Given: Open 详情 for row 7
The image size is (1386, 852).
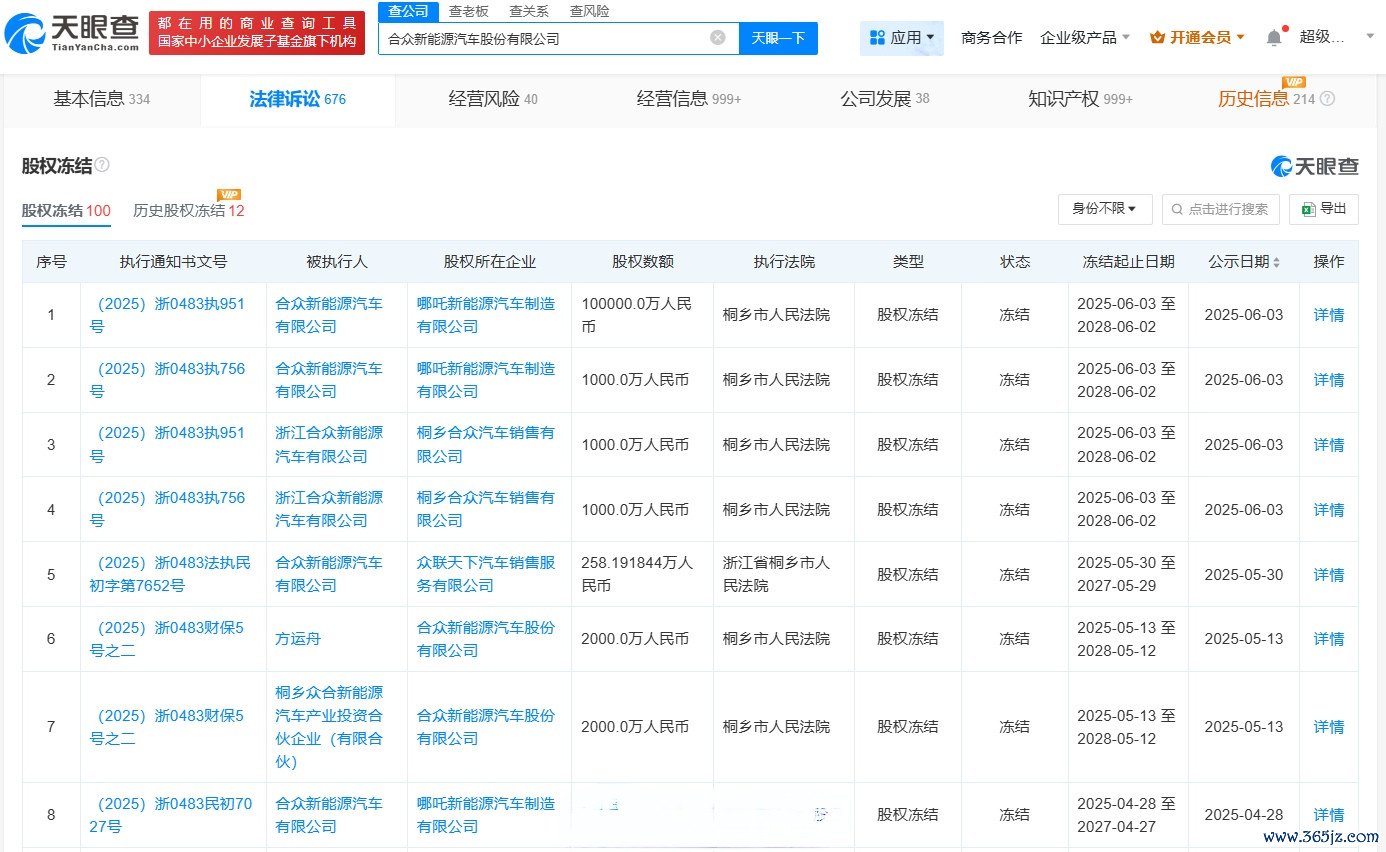Looking at the screenshot, I should click(x=1328, y=727).
